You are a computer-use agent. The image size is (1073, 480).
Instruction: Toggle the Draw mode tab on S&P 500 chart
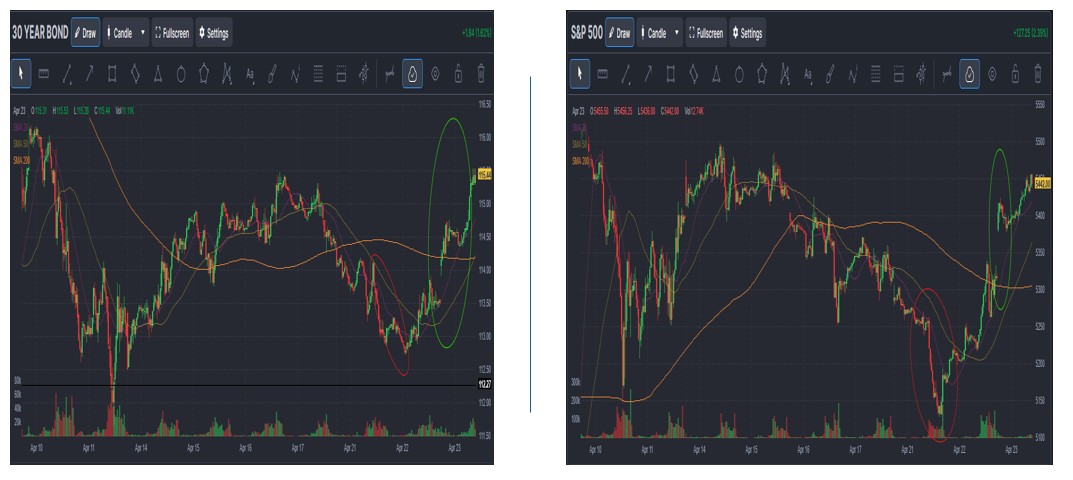[620, 33]
